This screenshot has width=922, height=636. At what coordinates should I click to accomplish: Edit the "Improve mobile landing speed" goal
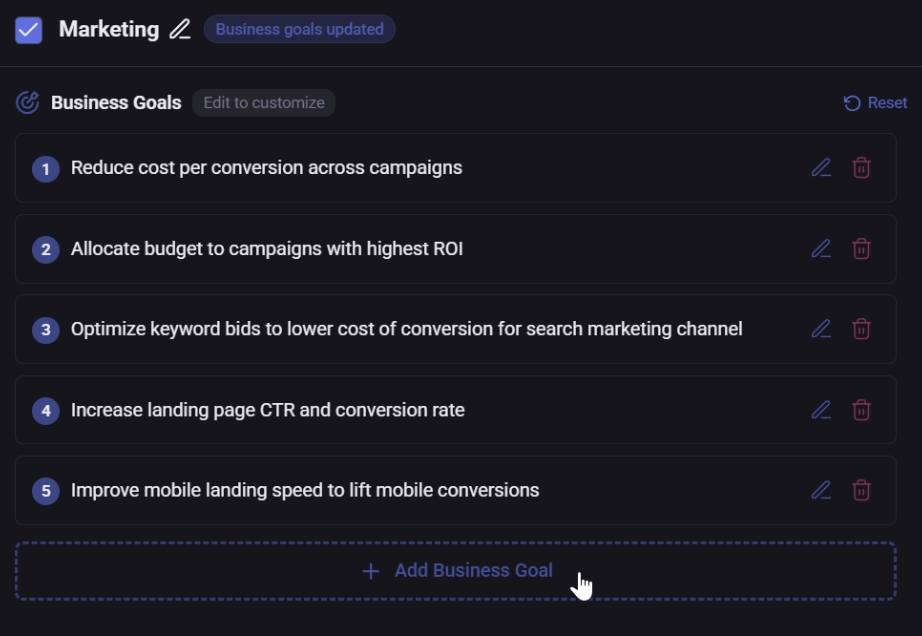[821, 490]
